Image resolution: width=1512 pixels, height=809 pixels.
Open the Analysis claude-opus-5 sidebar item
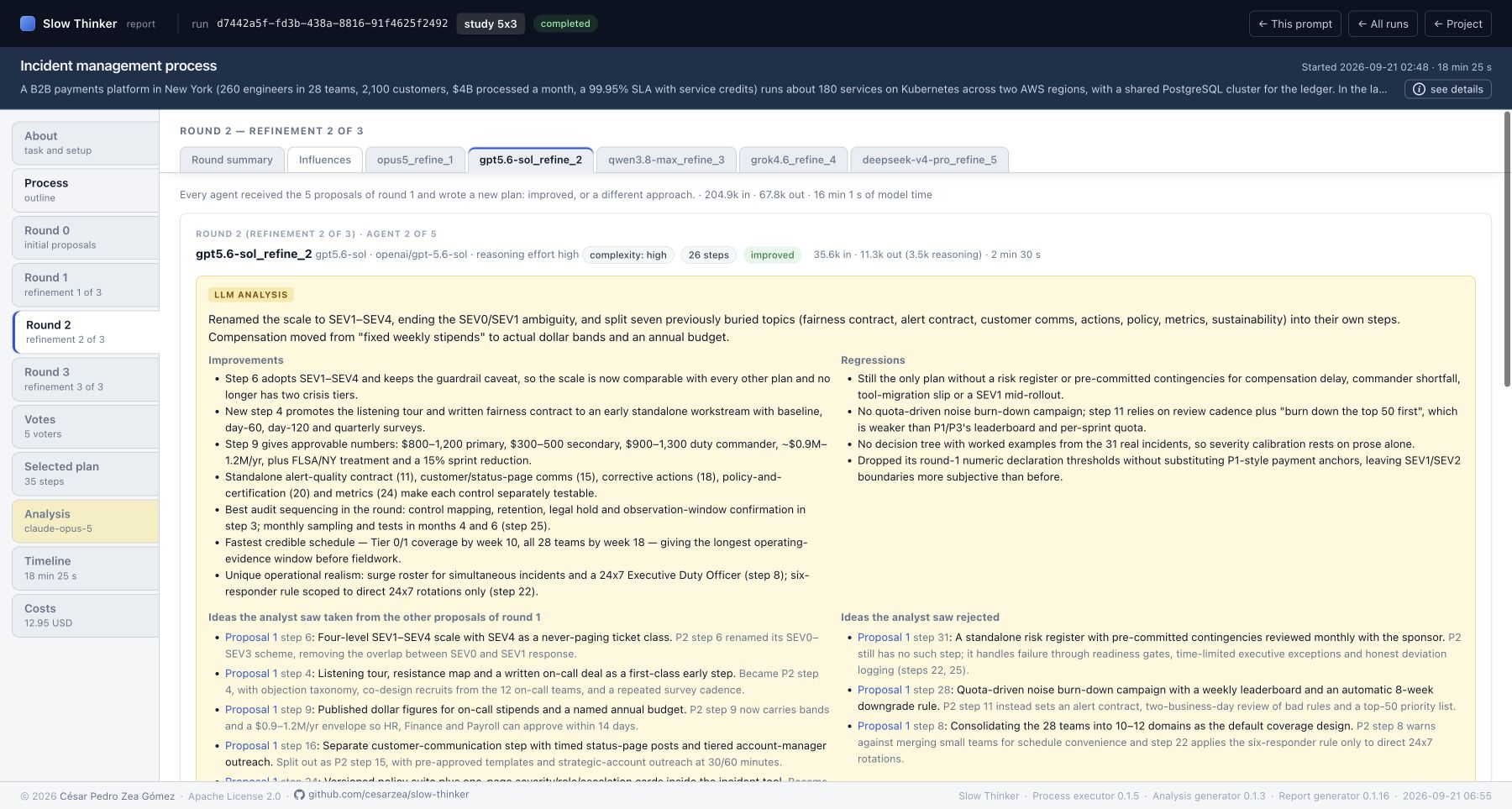(86, 521)
